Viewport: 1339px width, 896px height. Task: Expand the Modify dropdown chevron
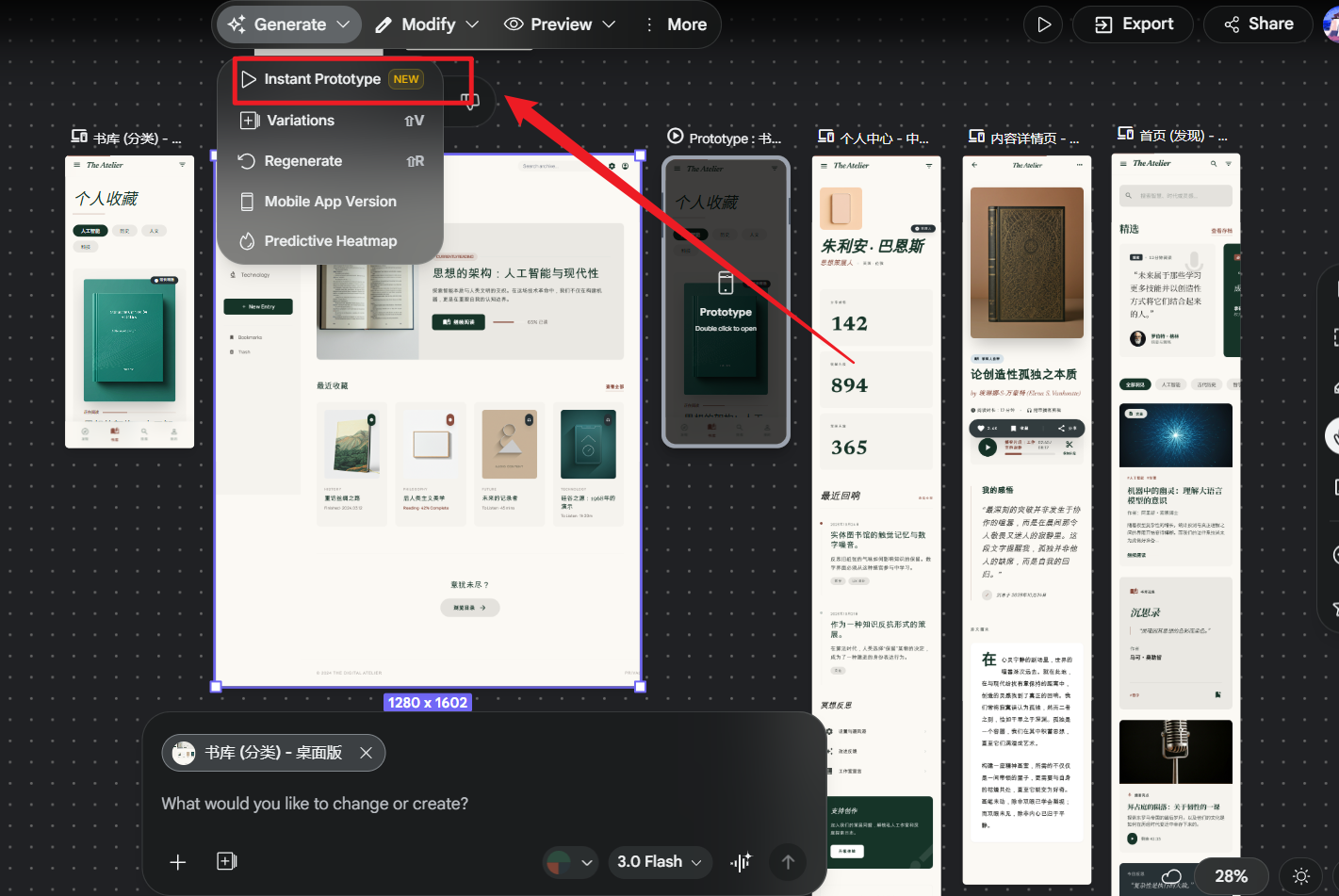click(x=472, y=24)
